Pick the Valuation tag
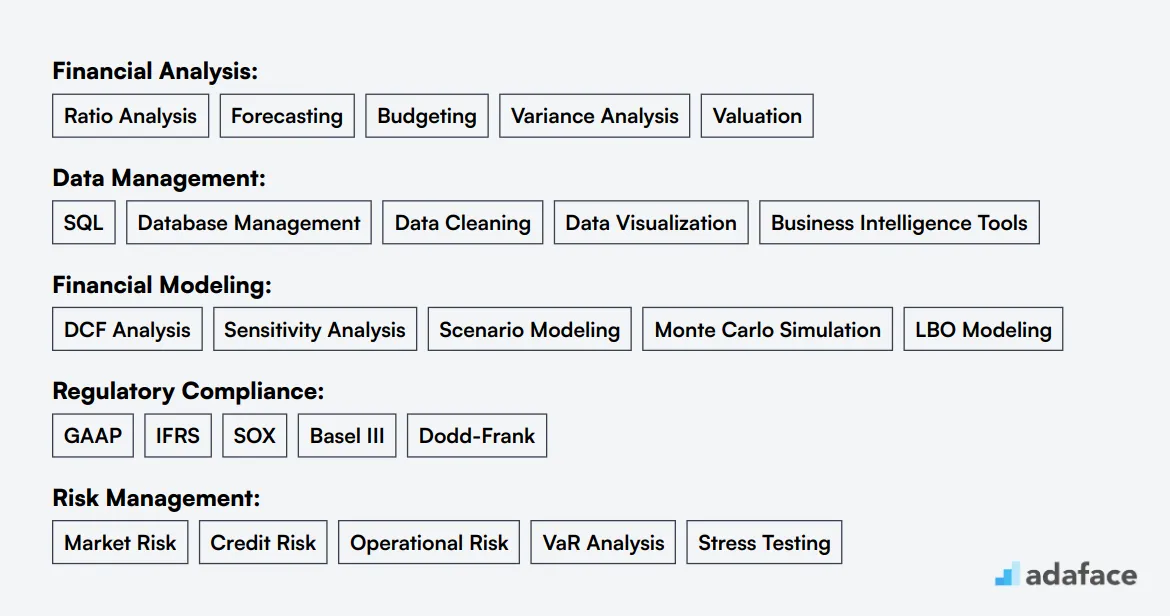This screenshot has width=1170, height=616. [x=757, y=116]
